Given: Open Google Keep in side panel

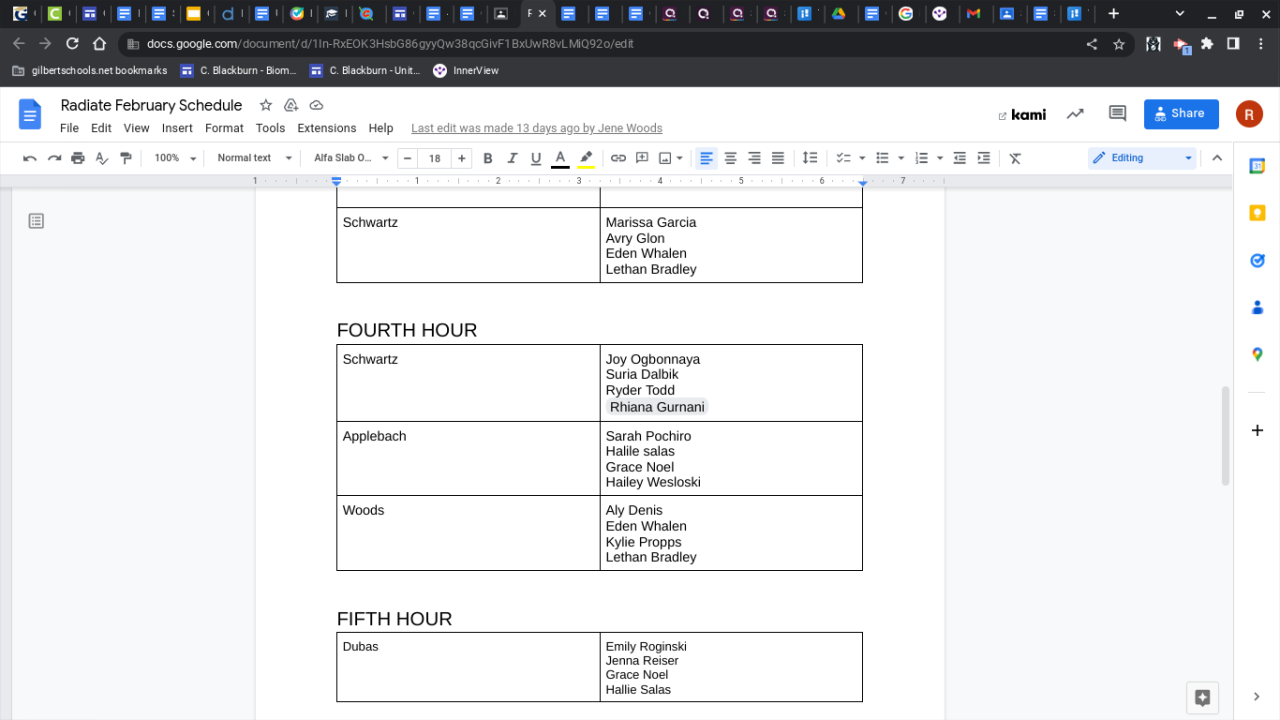Looking at the screenshot, I should coord(1257,212).
